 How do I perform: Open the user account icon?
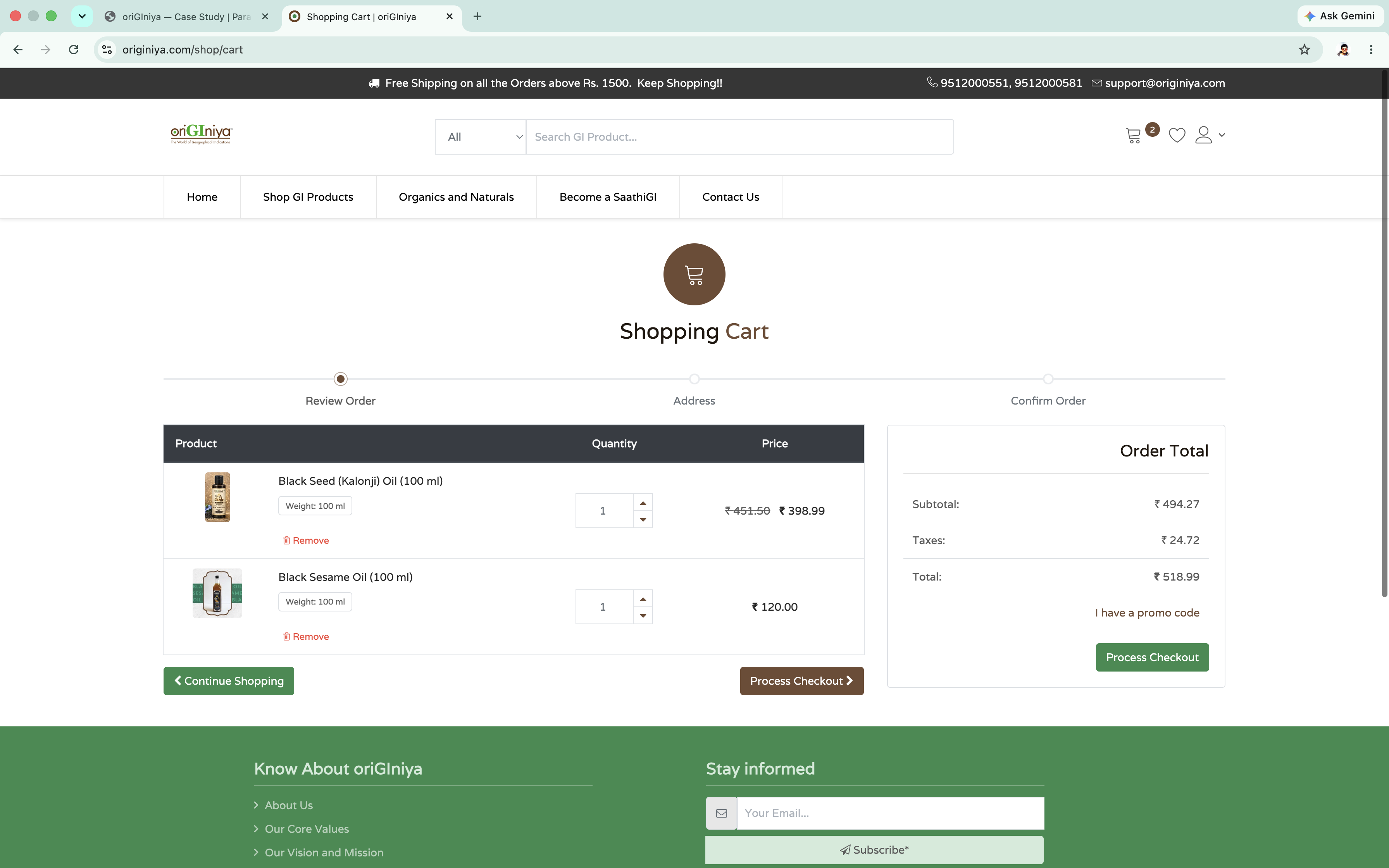tap(1203, 135)
